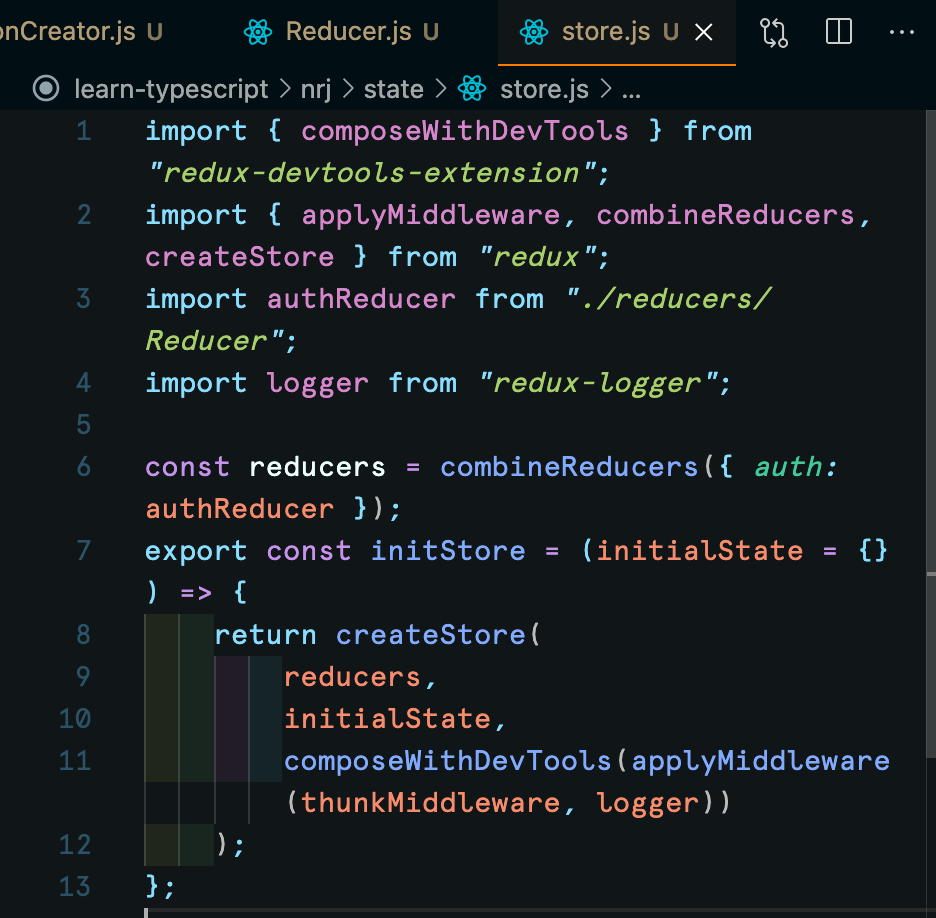Open the More Actions ellipsis menu
This screenshot has height=918, width=936.
[901, 32]
